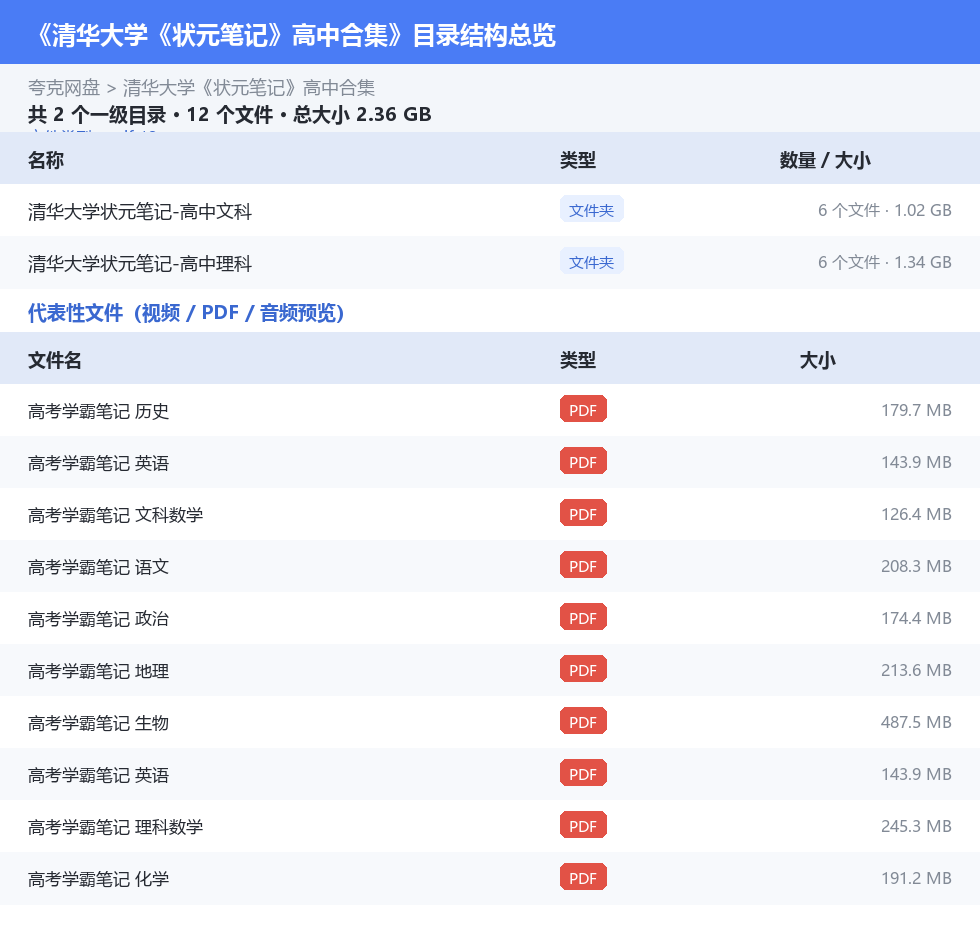
Task: Select the 174.4 MB size cell
Action: 916,618
